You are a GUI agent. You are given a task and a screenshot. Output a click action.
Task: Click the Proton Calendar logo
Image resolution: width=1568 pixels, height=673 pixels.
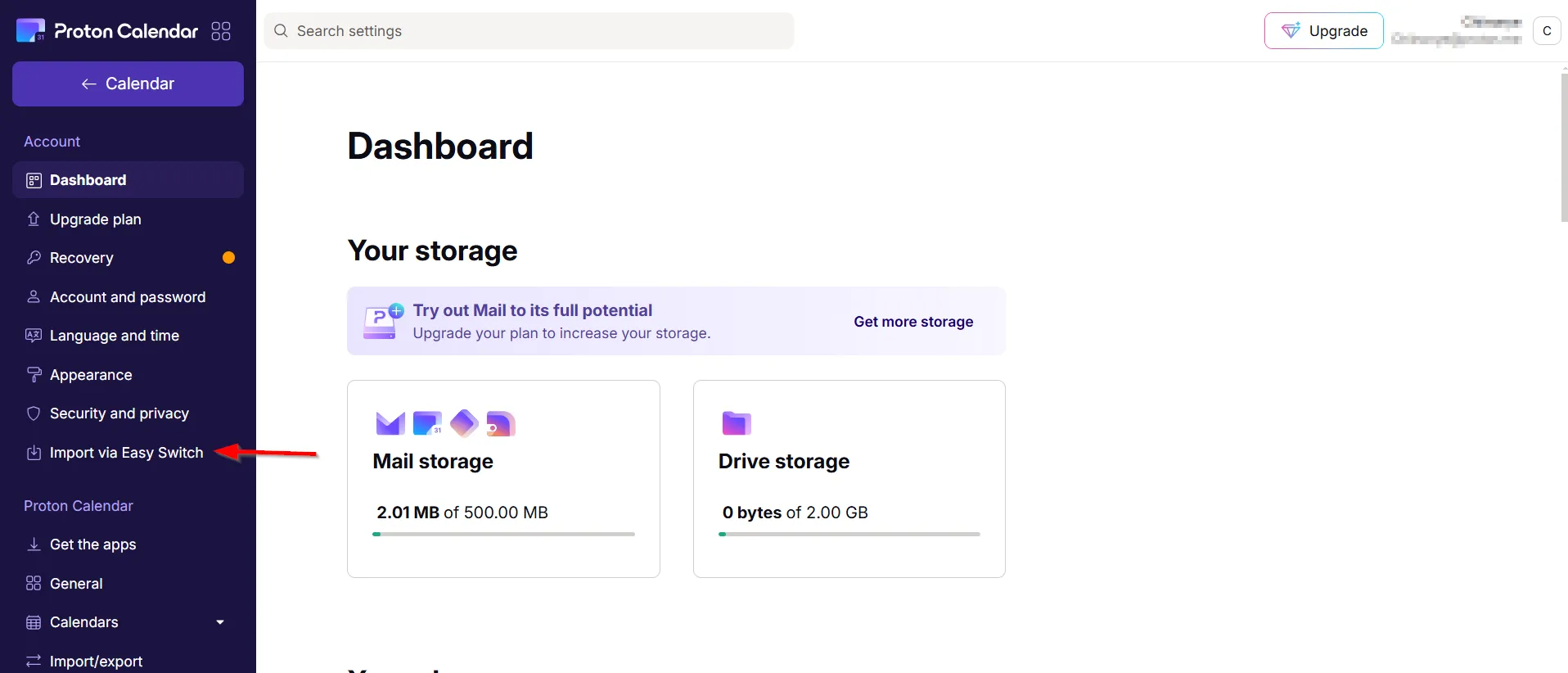click(x=107, y=31)
